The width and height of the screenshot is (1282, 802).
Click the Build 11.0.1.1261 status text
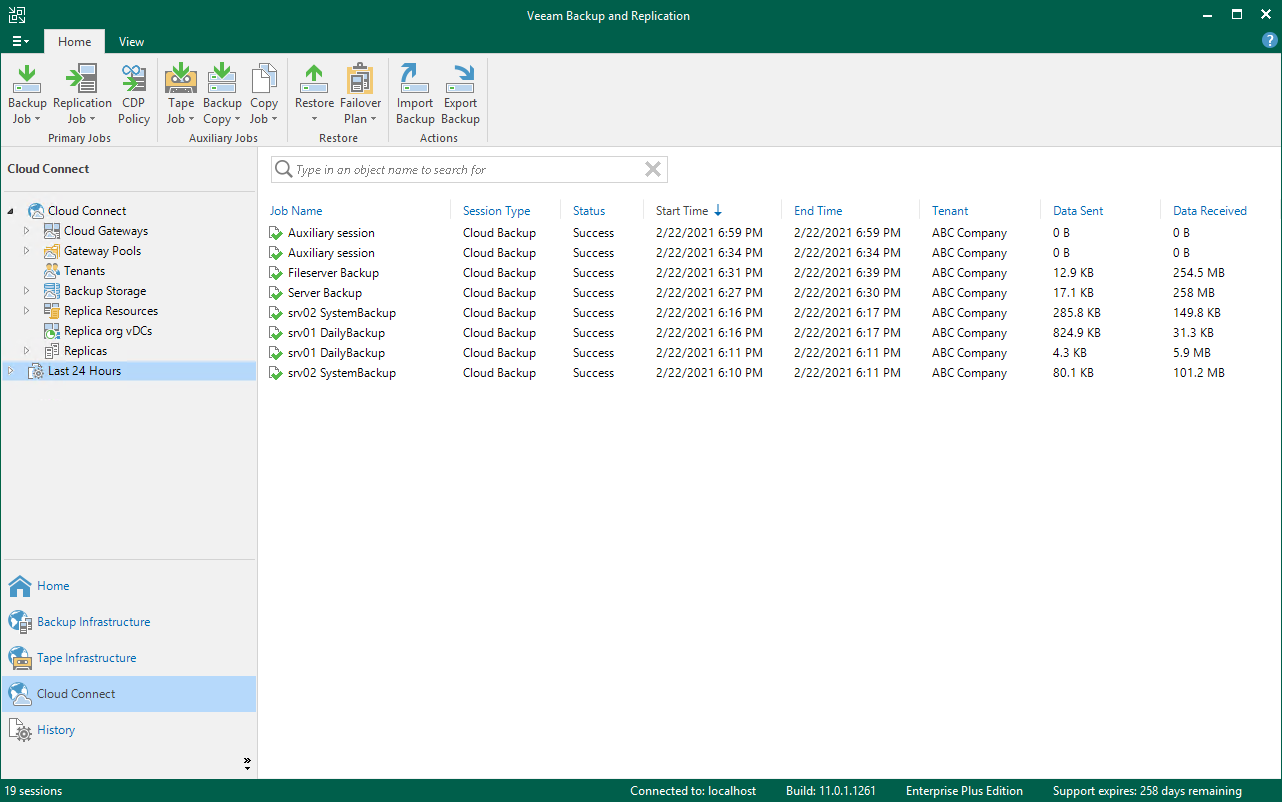pyautogui.click(x=831, y=791)
